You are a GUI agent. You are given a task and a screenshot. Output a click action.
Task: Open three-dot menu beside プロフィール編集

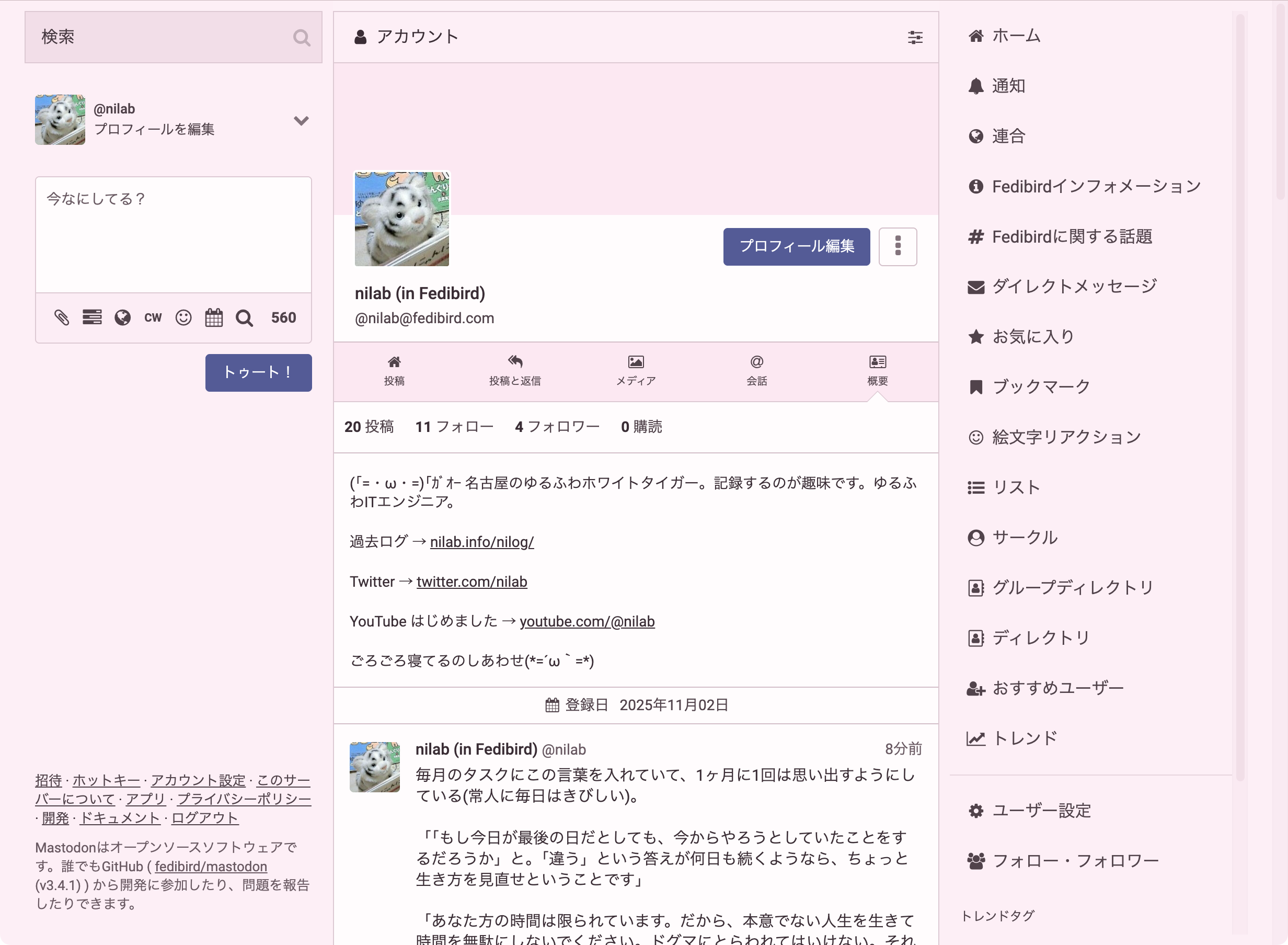pyautogui.click(x=898, y=246)
